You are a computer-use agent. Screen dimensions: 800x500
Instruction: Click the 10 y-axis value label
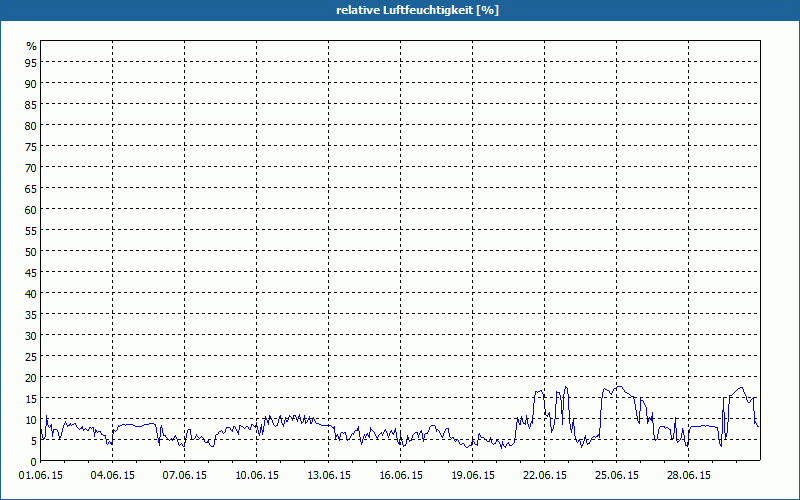click(x=31, y=420)
